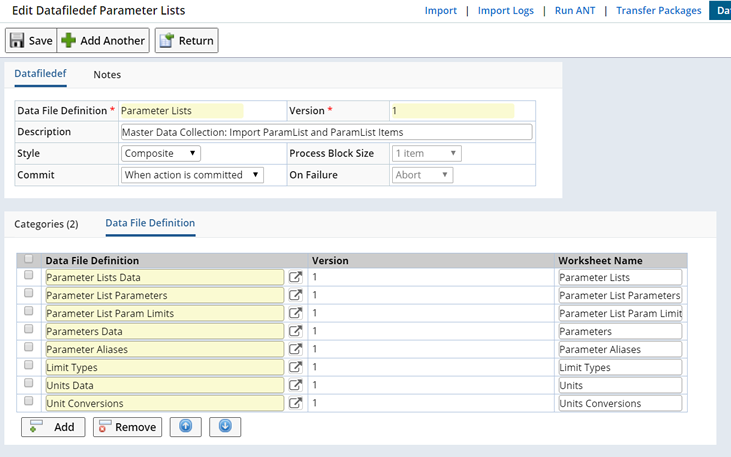Open the Unit Conversions lookup icon
The image size is (731, 457).
tap(295, 403)
